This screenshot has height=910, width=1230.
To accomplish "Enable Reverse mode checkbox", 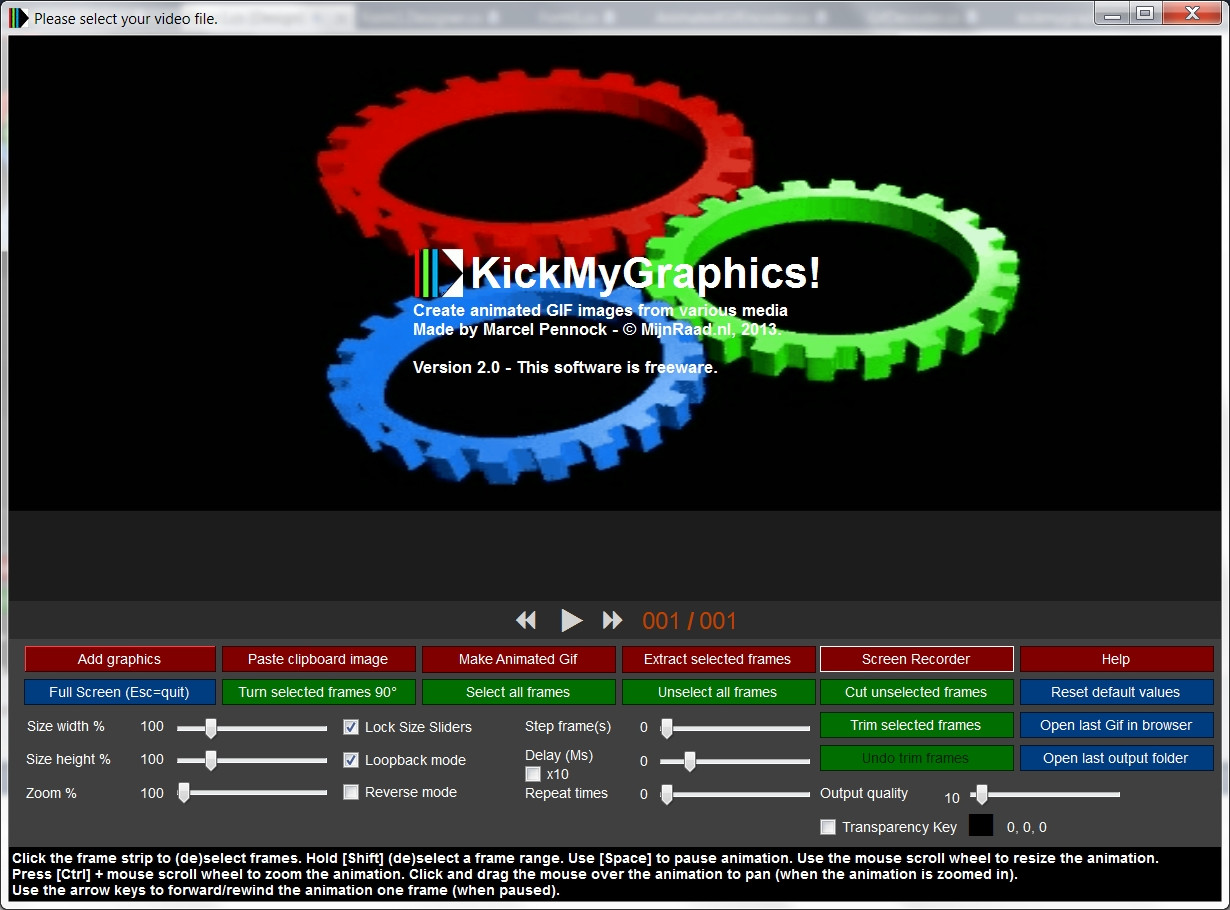I will [x=351, y=792].
